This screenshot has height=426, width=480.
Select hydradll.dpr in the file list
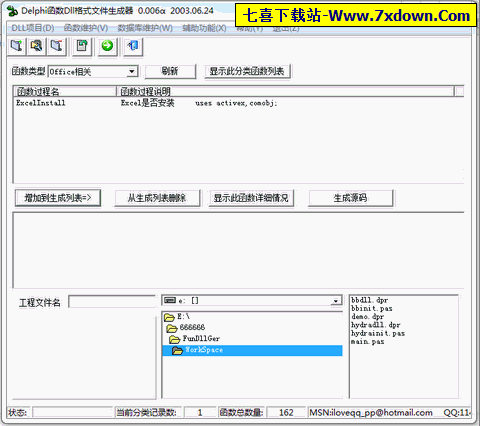[375, 325]
